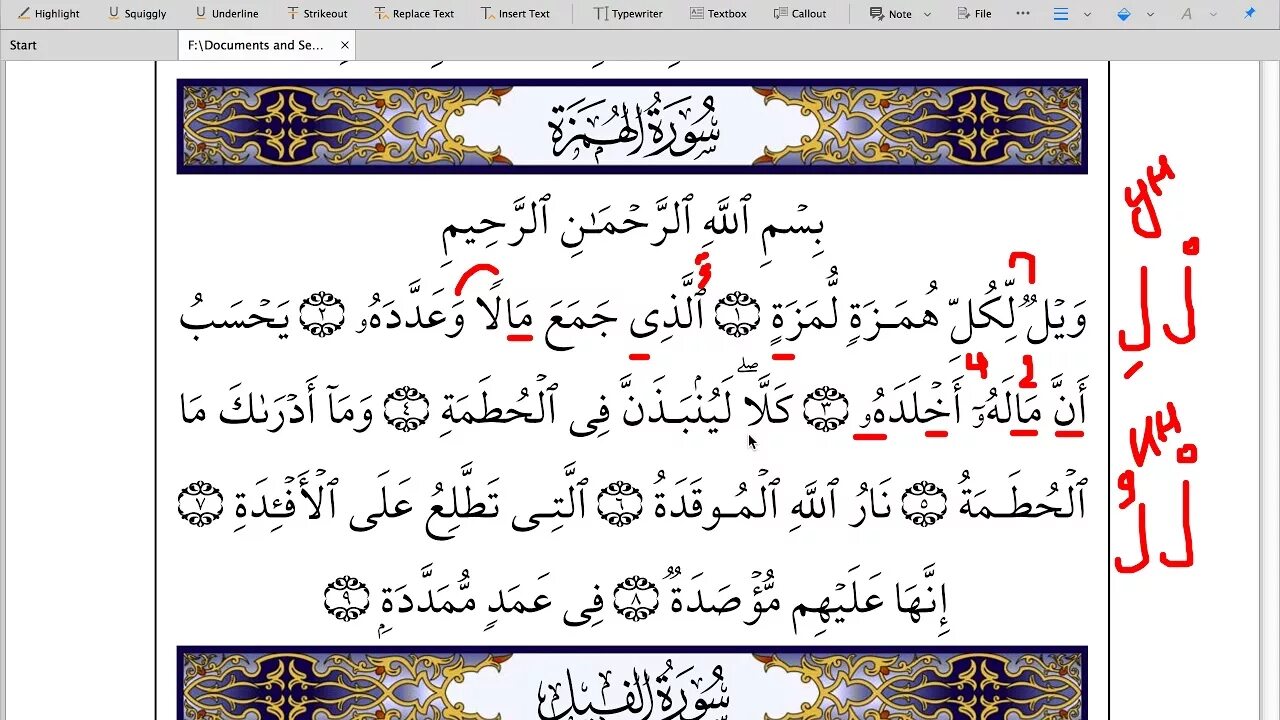The height and width of the screenshot is (720, 1280).
Task: Select the Highlight annotation tool
Action: 48,14
